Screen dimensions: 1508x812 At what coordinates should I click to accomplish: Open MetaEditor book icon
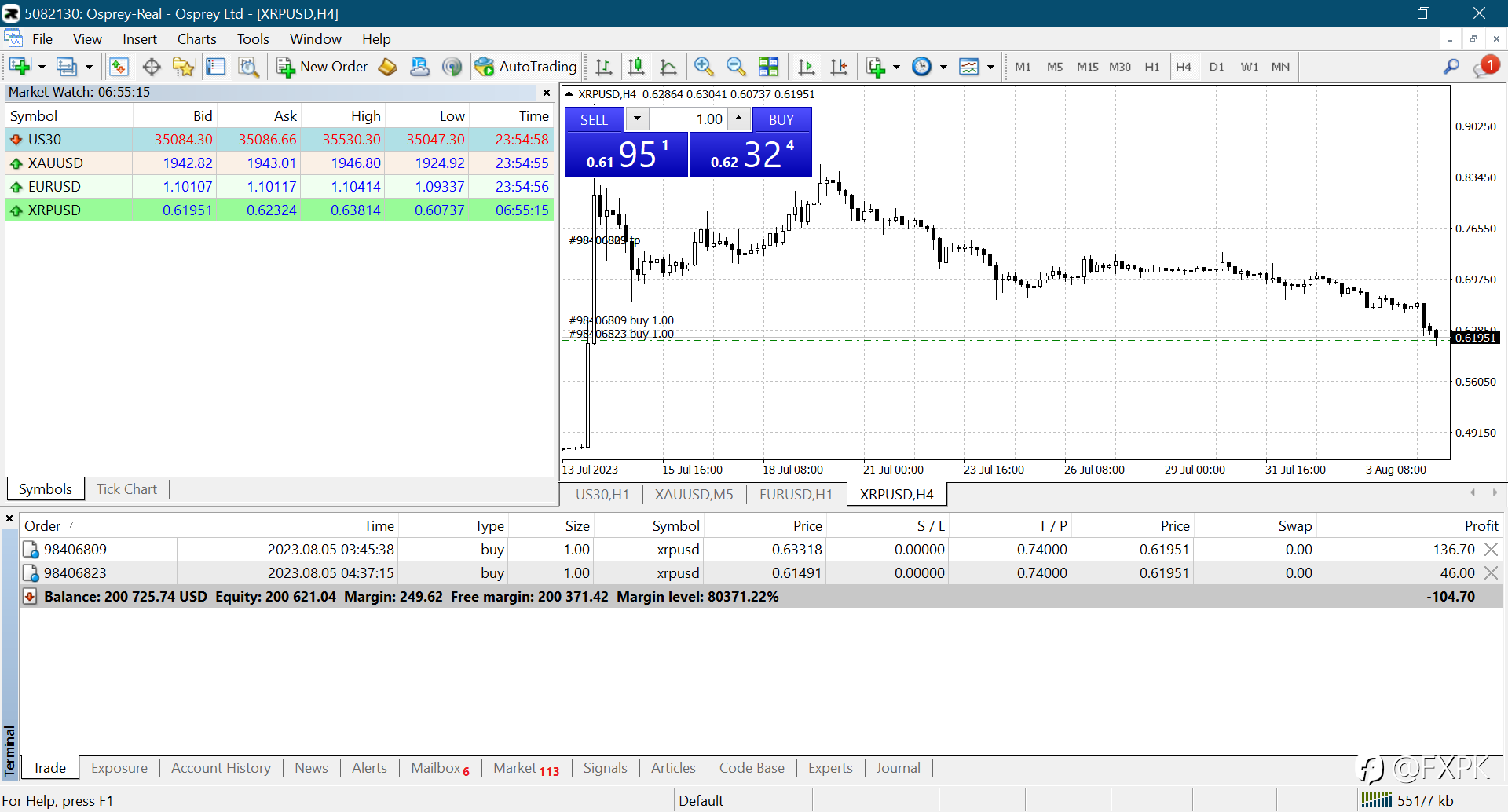[388, 67]
